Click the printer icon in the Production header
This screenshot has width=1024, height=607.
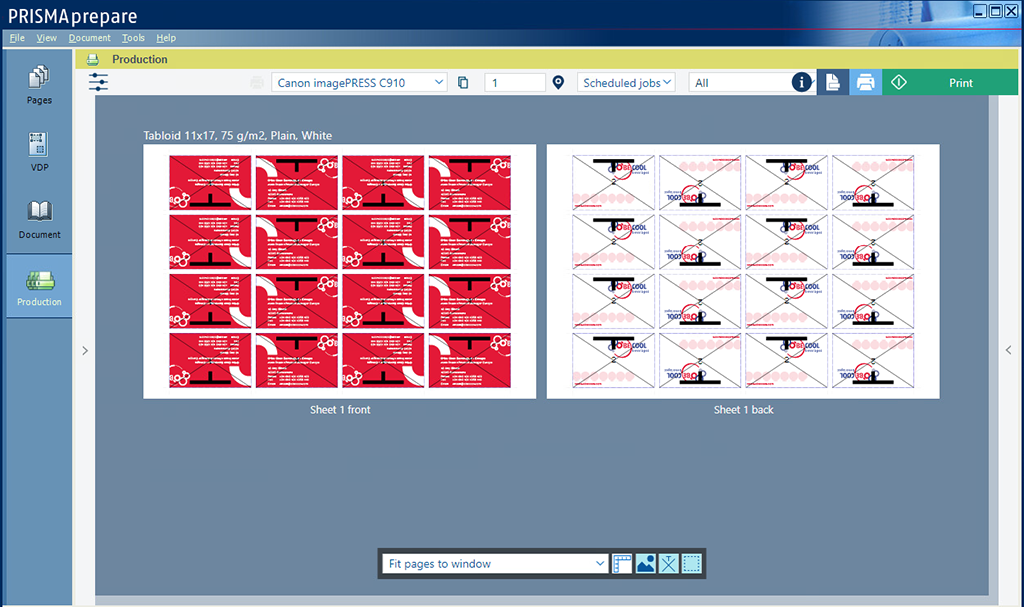pyautogui.click(x=93, y=59)
